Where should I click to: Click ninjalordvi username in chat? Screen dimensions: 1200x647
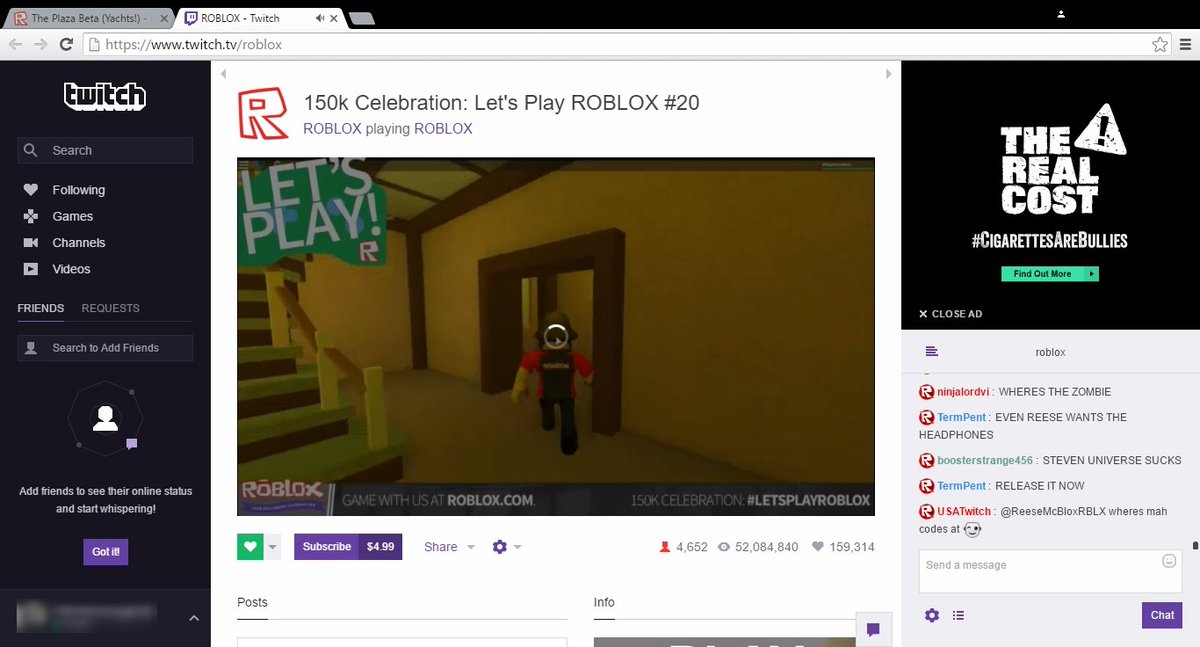pyautogui.click(x=963, y=392)
